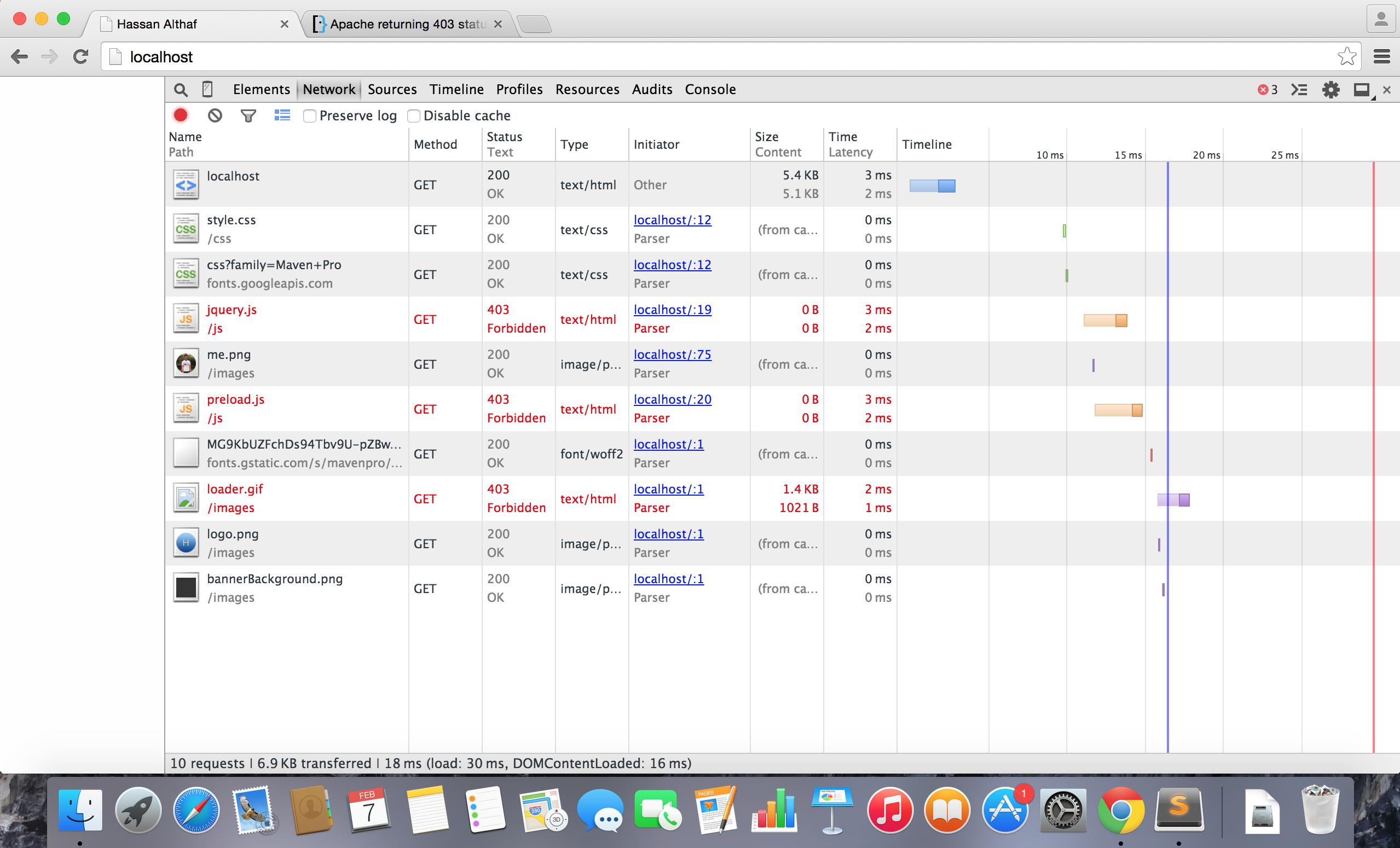This screenshot has width=1400, height=848.
Task: Open Safari from the dock
Action: (x=196, y=810)
